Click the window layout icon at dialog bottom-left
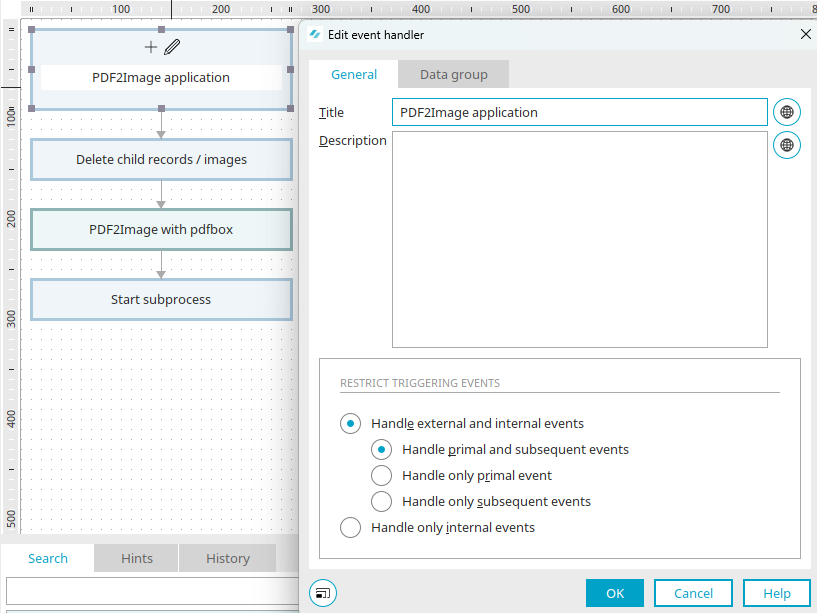The height and width of the screenshot is (613, 817). (323, 593)
